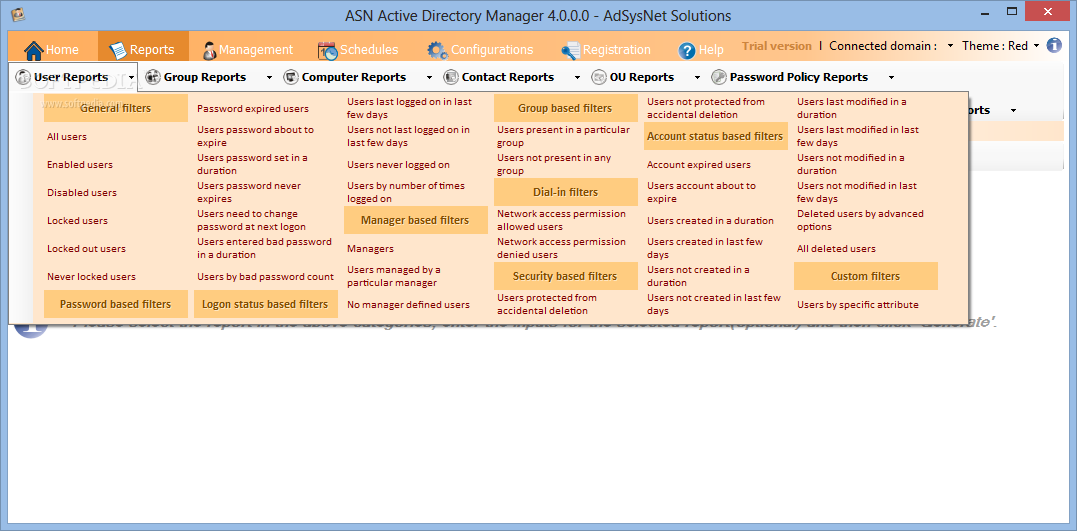Viewport: 1077px width, 531px height.
Task: Expand the OU Reports dropdown arrow
Action: (697, 78)
